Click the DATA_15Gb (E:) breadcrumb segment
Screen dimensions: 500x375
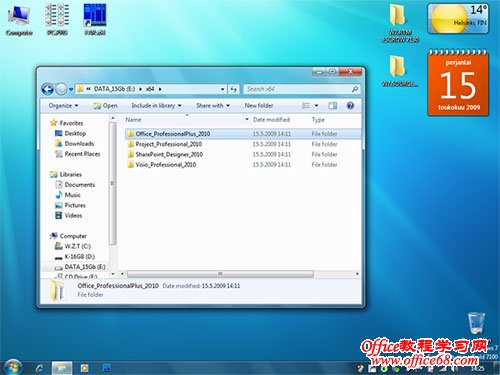[x=114, y=89]
